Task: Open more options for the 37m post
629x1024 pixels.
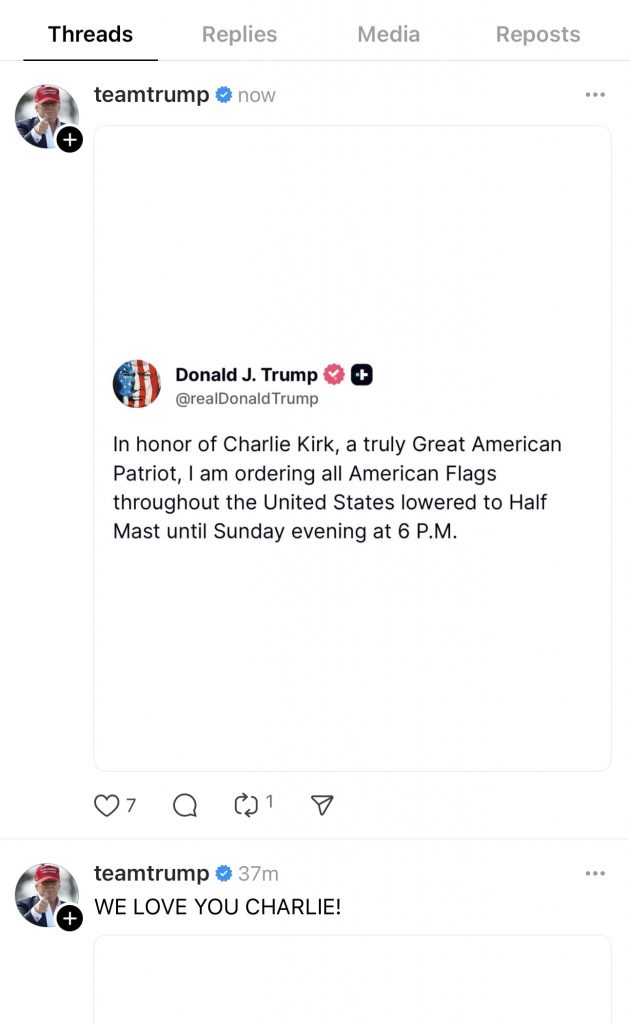Action: tap(595, 873)
